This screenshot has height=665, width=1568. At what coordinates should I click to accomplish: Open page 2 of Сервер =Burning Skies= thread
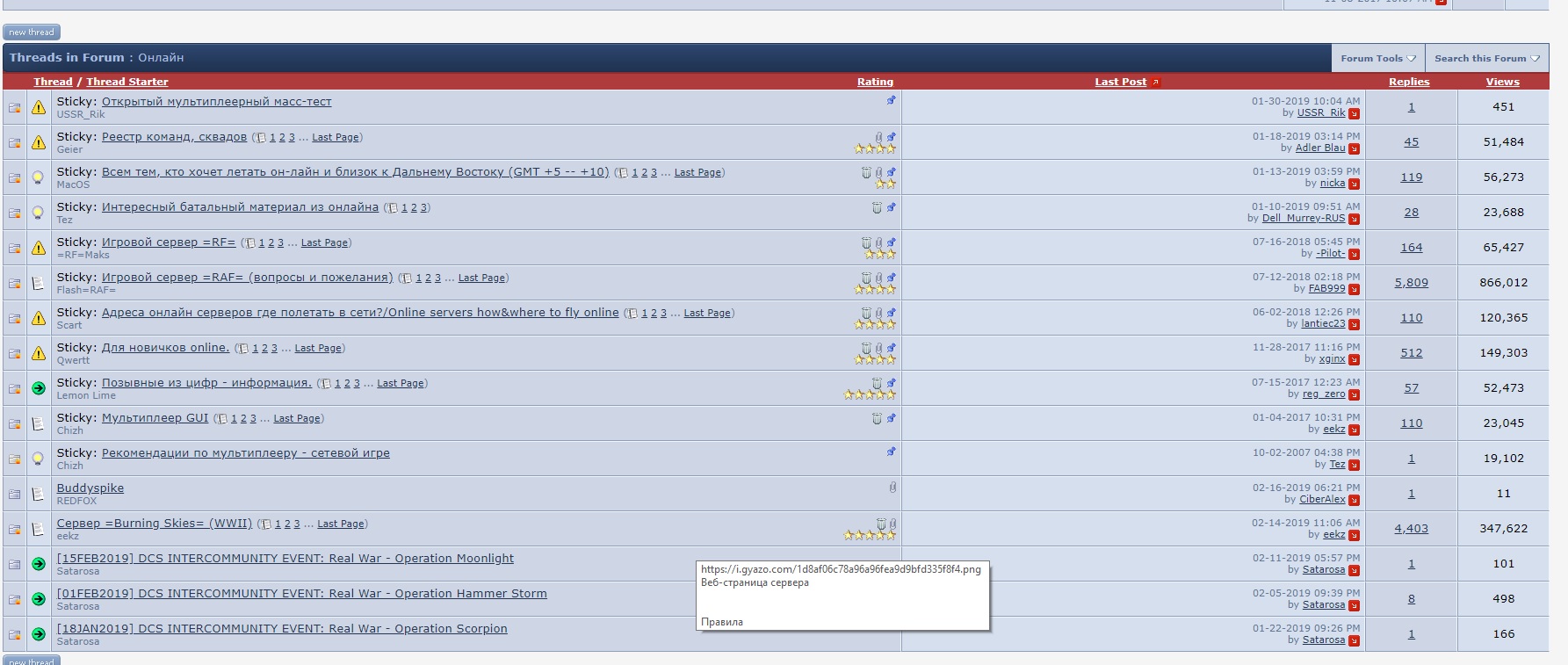click(x=287, y=524)
